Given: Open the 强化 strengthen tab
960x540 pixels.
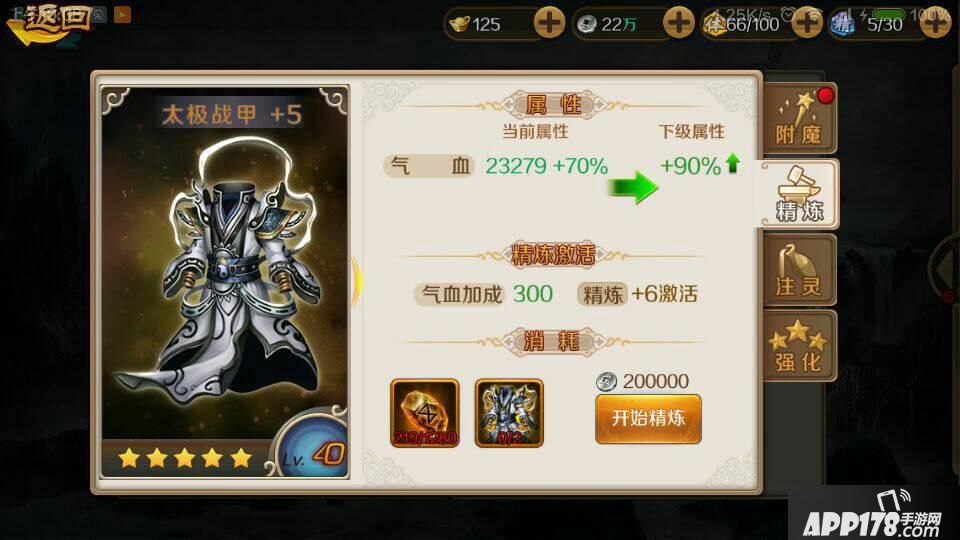Looking at the screenshot, I should point(799,346).
